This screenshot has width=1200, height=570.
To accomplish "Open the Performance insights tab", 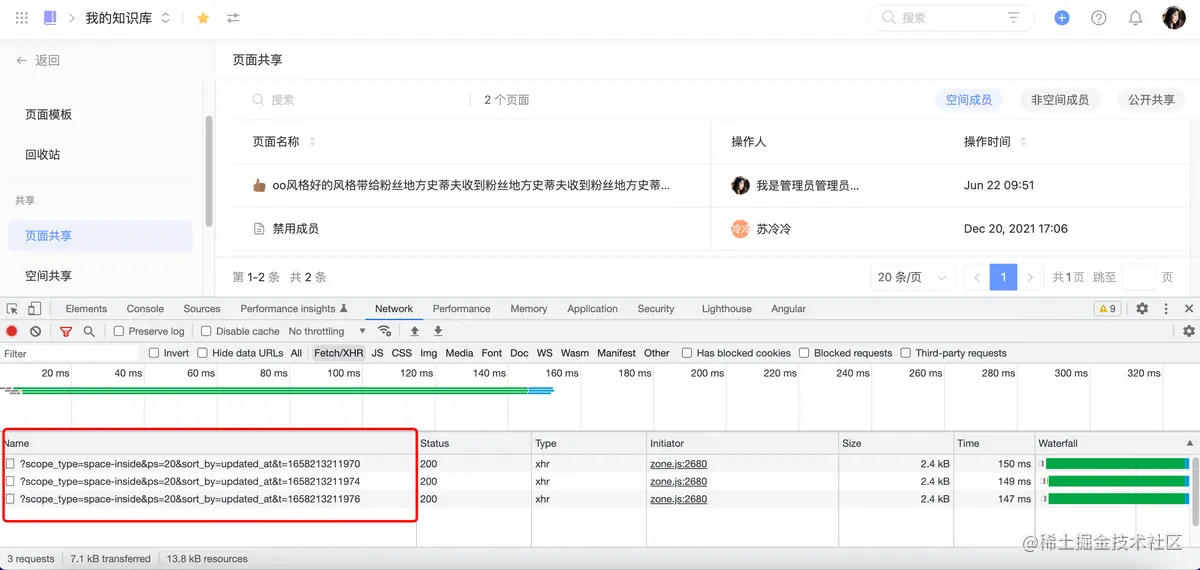I will pyautogui.click(x=294, y=309).
